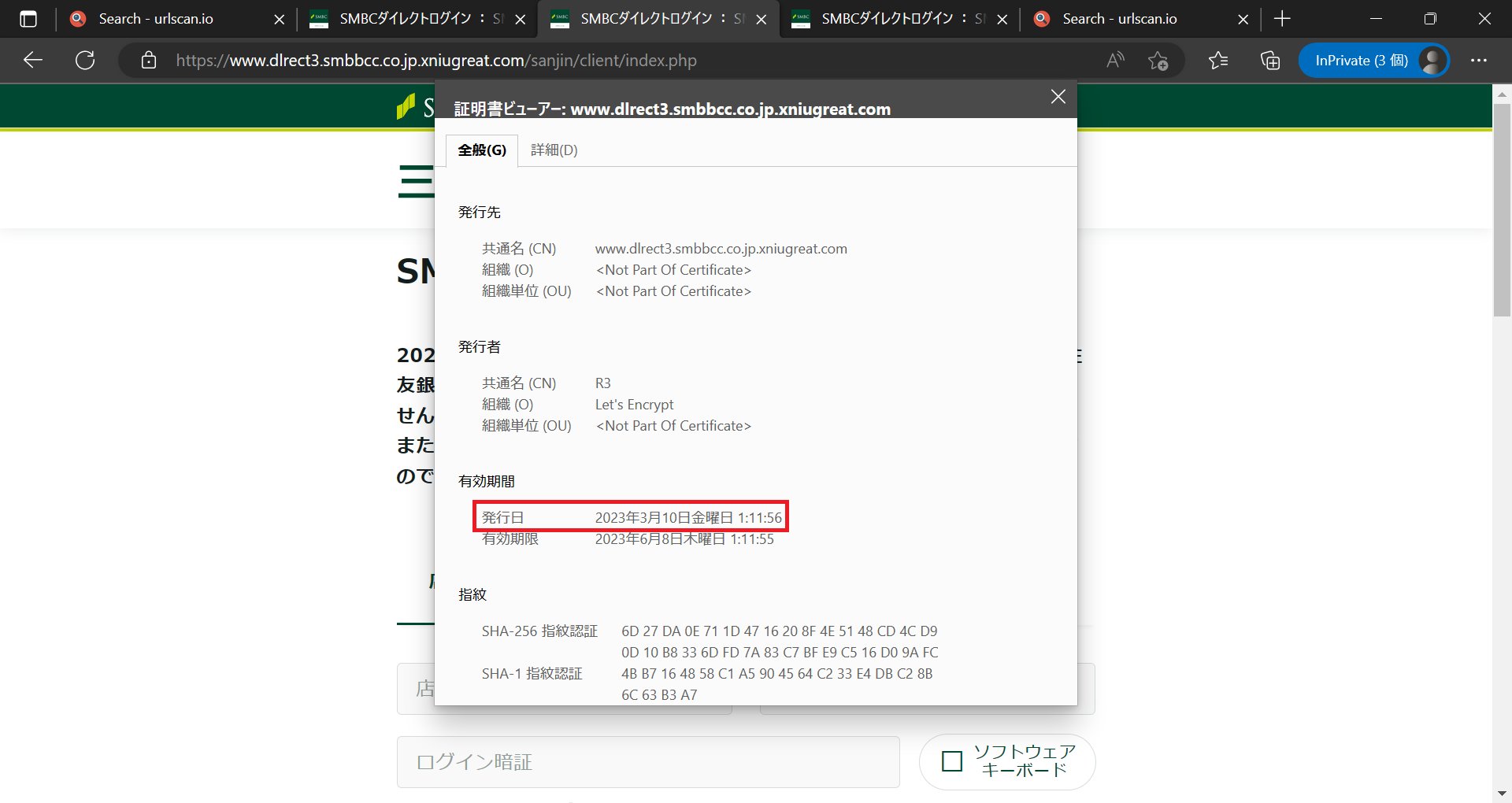Click the SHA-256 指紋認証 label

539,631
